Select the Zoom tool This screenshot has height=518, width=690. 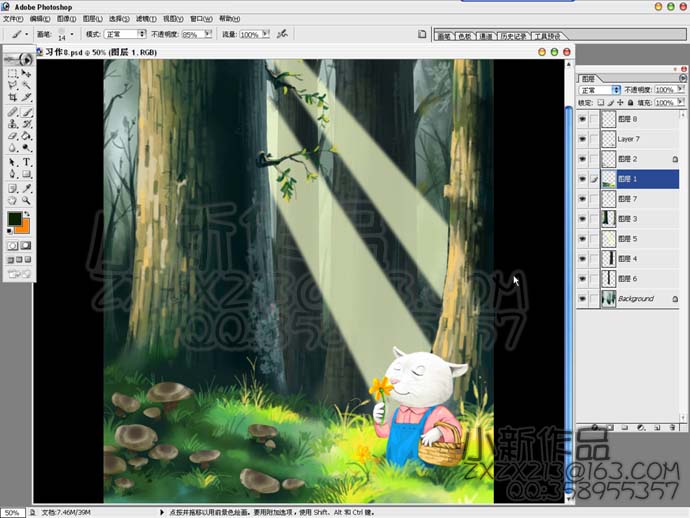pos(26,200)
